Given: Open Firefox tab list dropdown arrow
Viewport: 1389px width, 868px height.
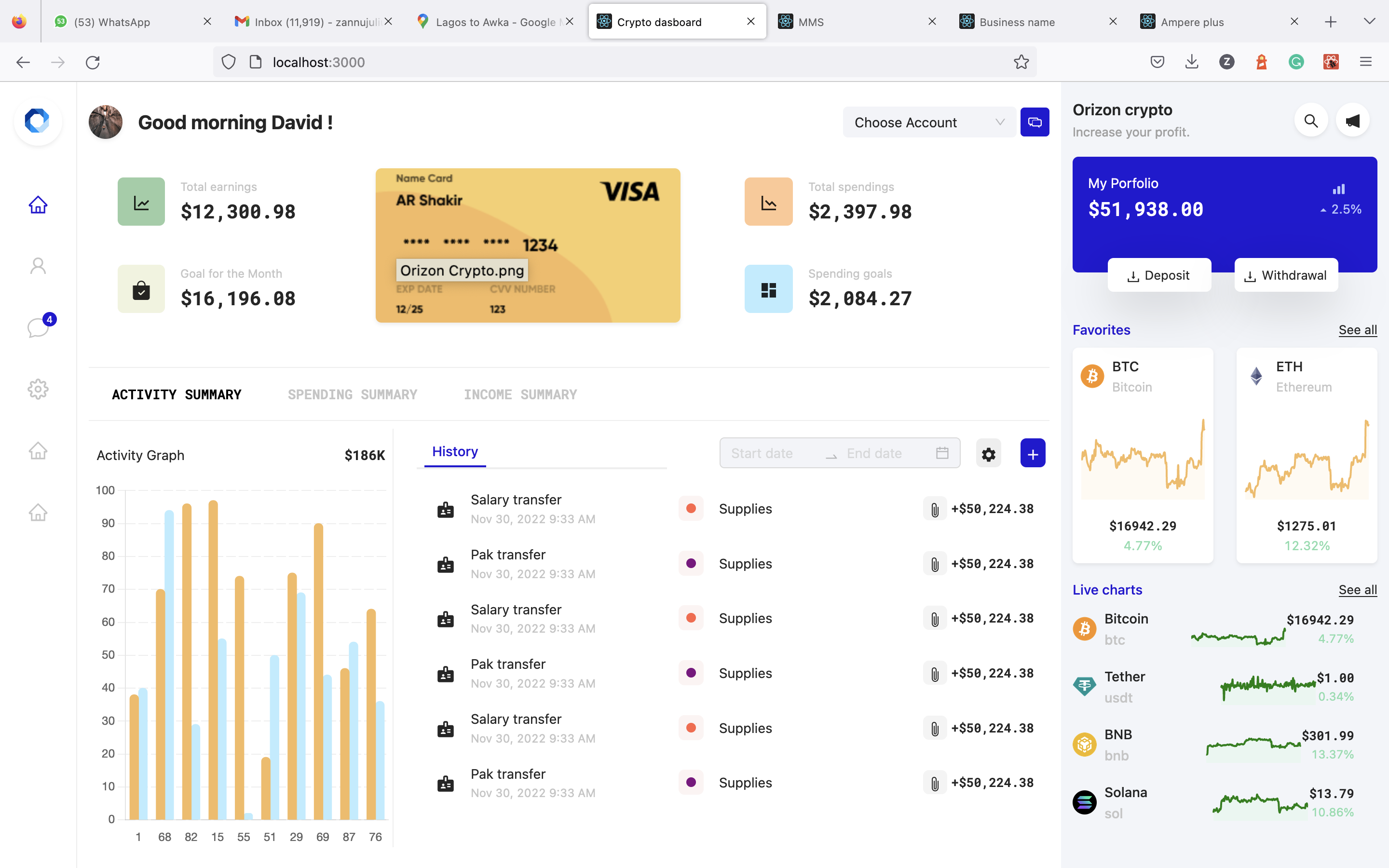Looking at the screenshot, I should click(1369, 22).
